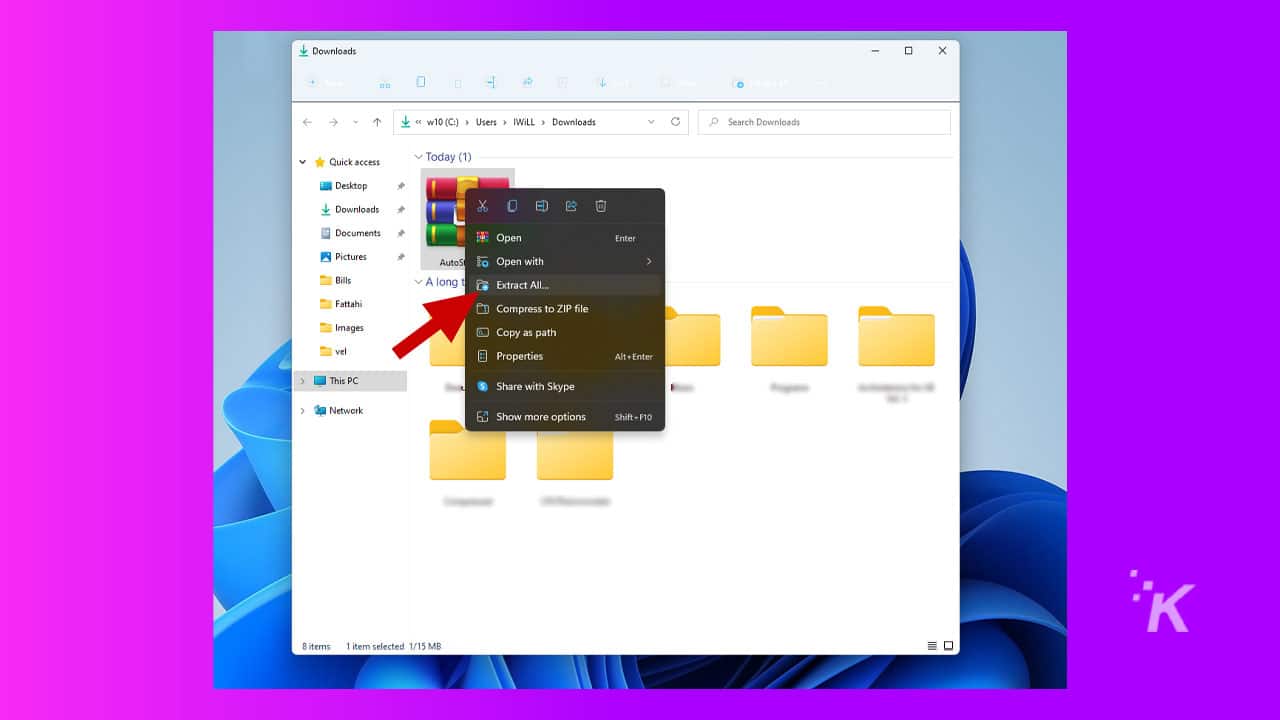Rename the archive using the rename icon
This screenshot has width=1280, height=720.
[x=542, y=205]
